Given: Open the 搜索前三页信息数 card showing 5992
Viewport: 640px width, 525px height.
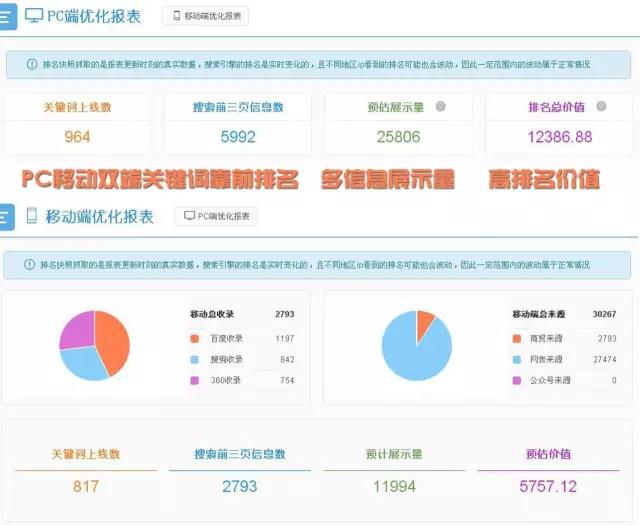Looking at the screenshot, I should point(238,123).
